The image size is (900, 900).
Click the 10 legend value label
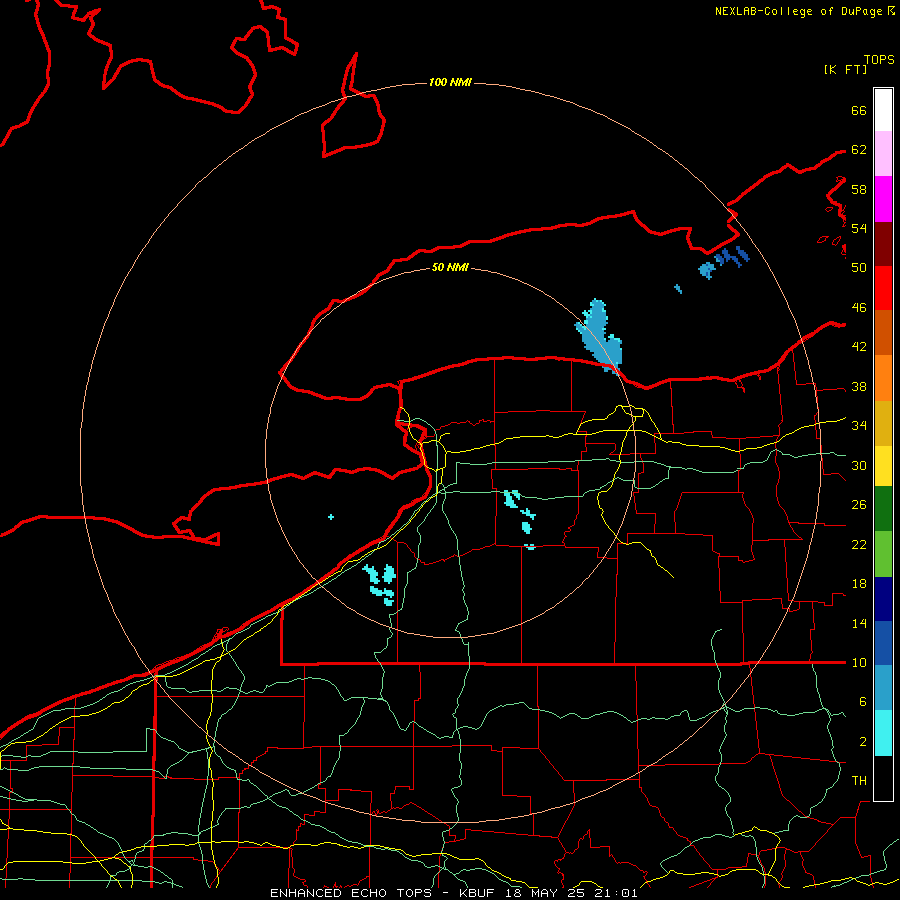[x=859, y=663]
